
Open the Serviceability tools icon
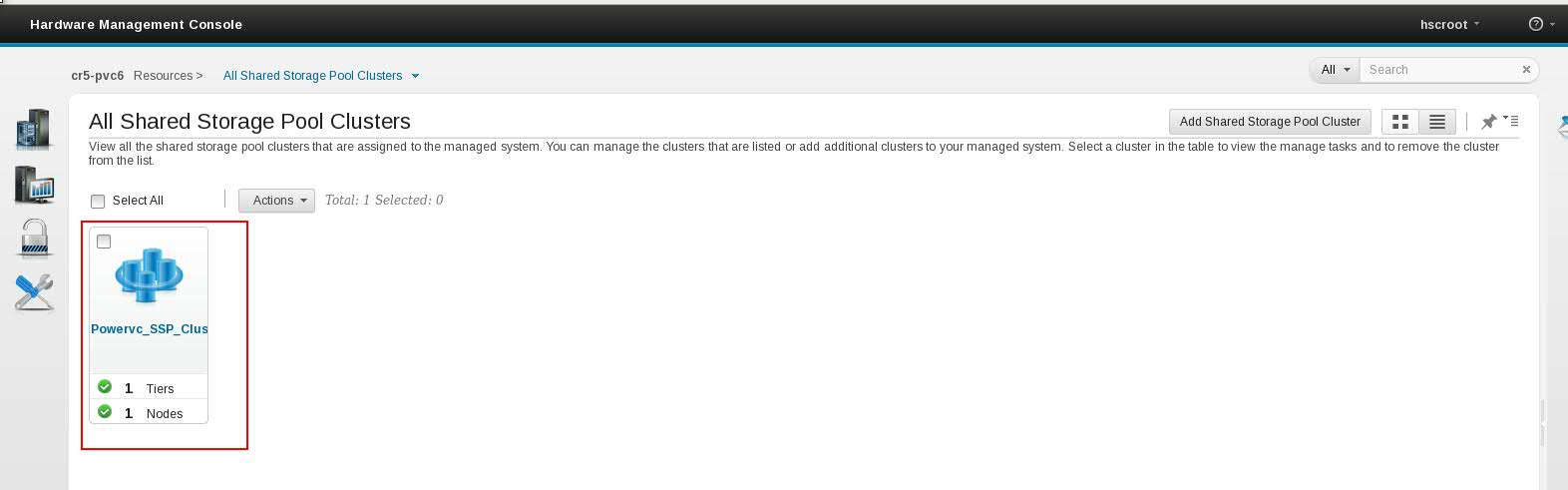click(x=34, y=292)
